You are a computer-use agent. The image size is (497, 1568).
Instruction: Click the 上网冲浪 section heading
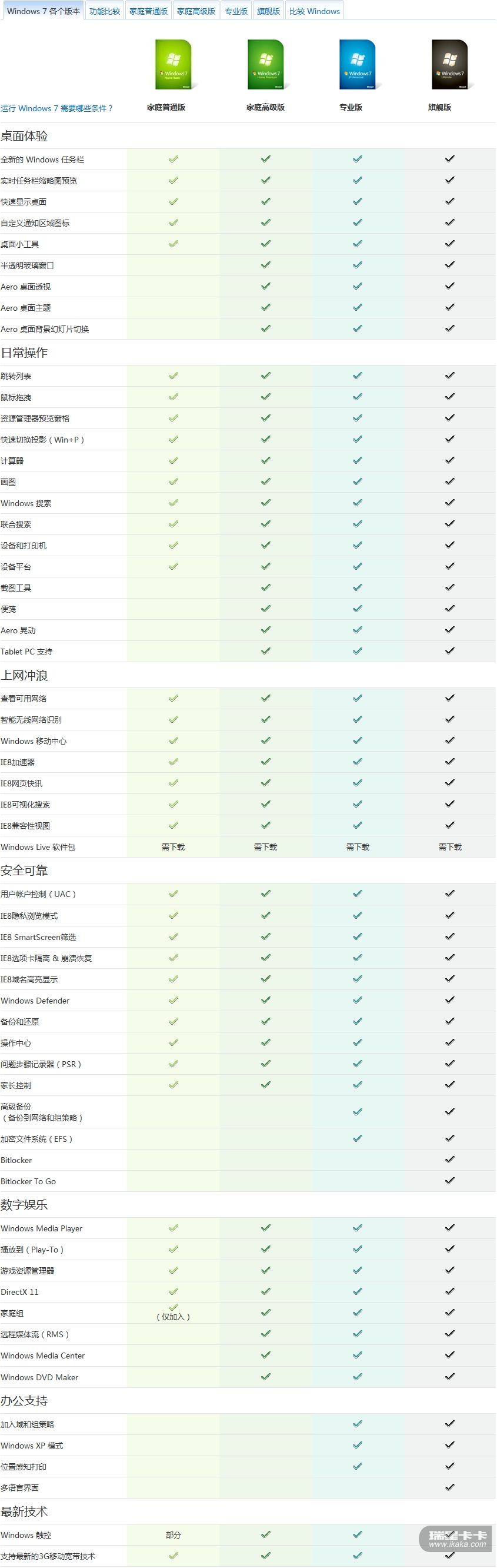pos(24,675)
